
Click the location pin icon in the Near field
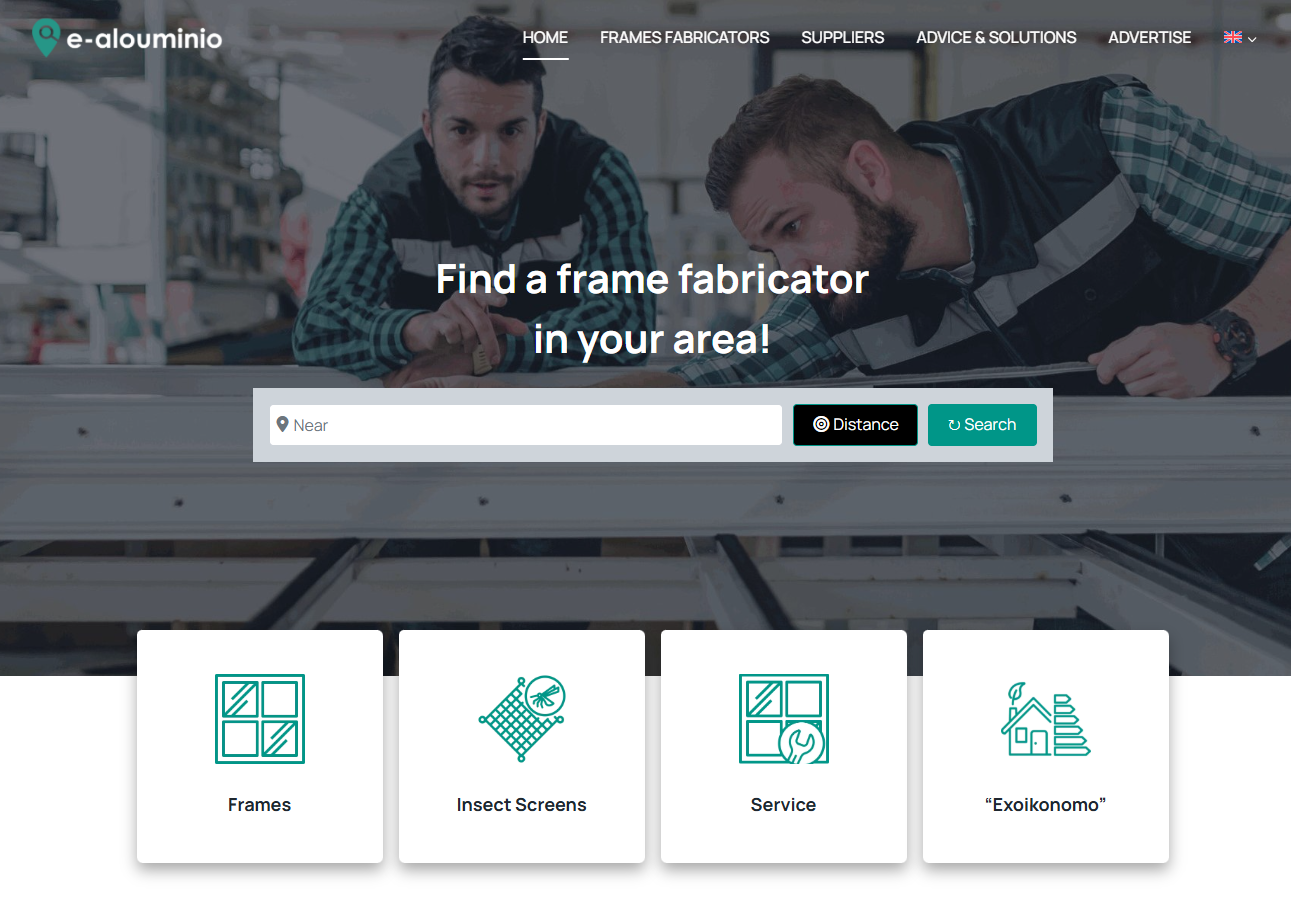(x=283, y=425)
